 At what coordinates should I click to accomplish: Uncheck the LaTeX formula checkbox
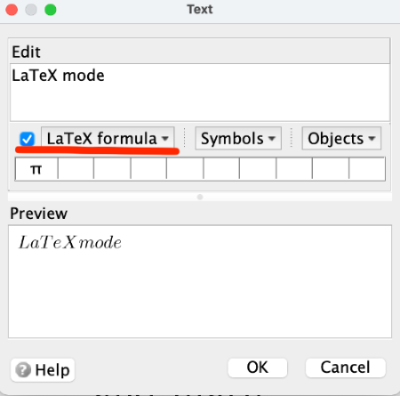click(27, 139)
